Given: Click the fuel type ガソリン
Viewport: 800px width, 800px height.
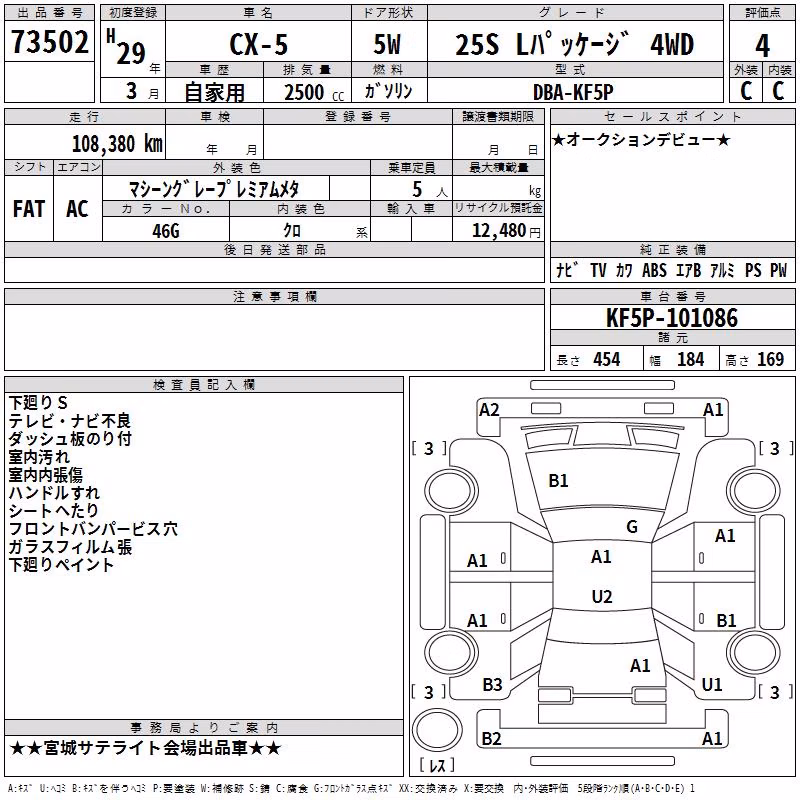Looking at the screenshot, I should click(388, 91).
